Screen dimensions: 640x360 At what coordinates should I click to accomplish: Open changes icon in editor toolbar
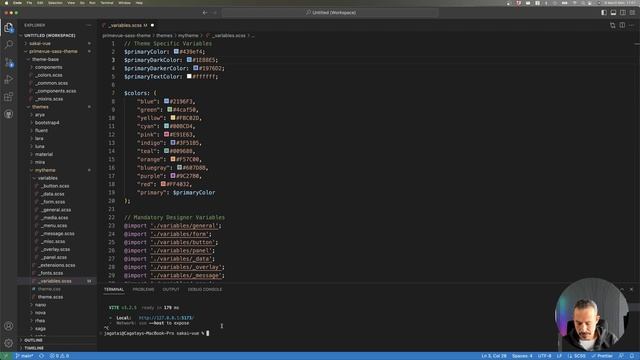point(613,25)
